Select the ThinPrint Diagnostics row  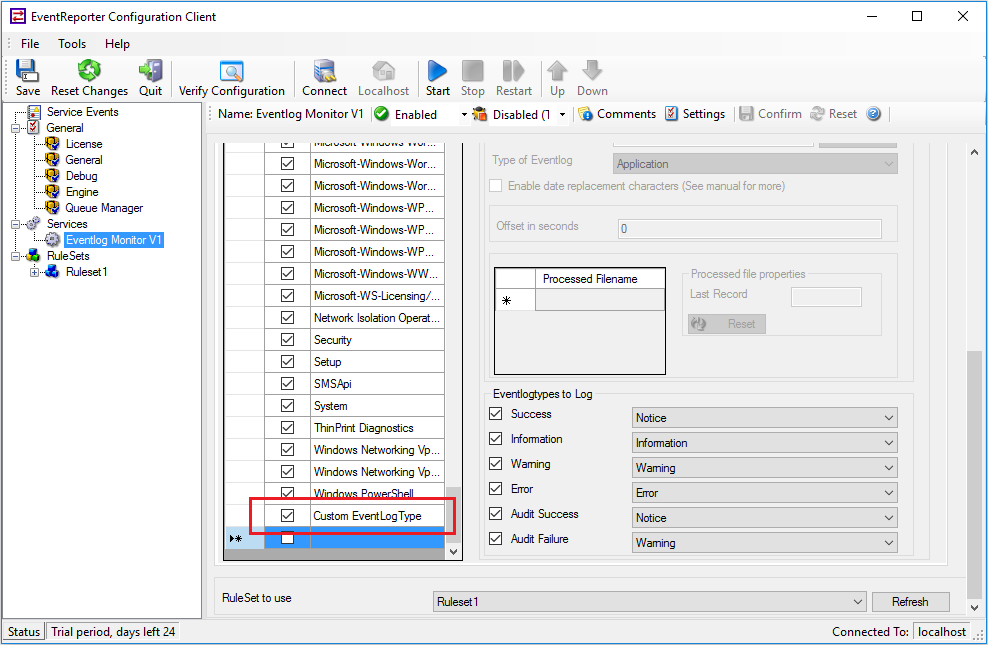coord(377,428)
